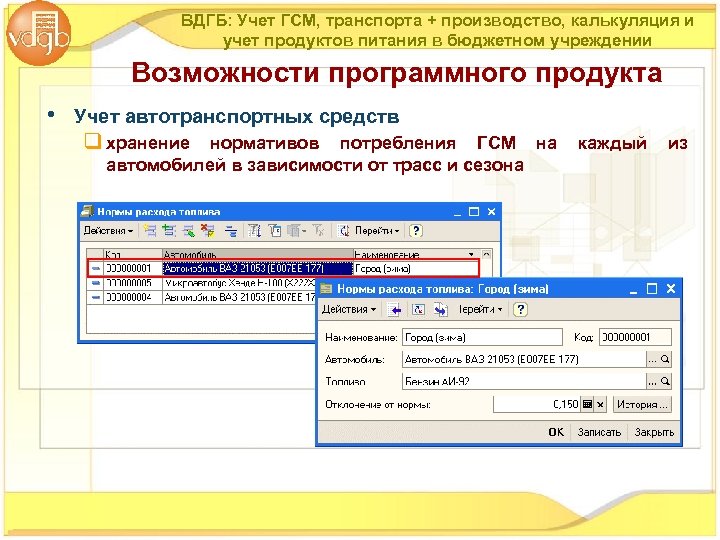
Task: Open Перейти menu in the fuel norms list window
Action: [377, 231]
